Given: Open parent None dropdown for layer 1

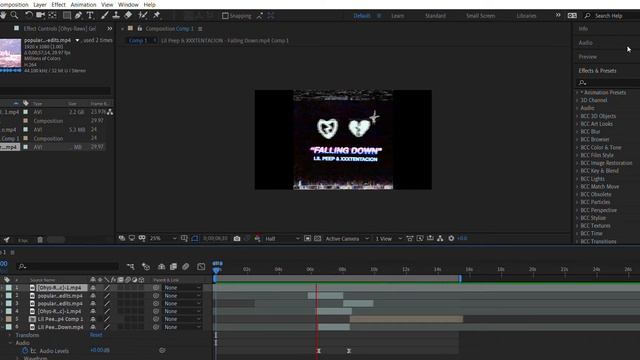Looking at the screenshot, I should (x=182, y=288).
